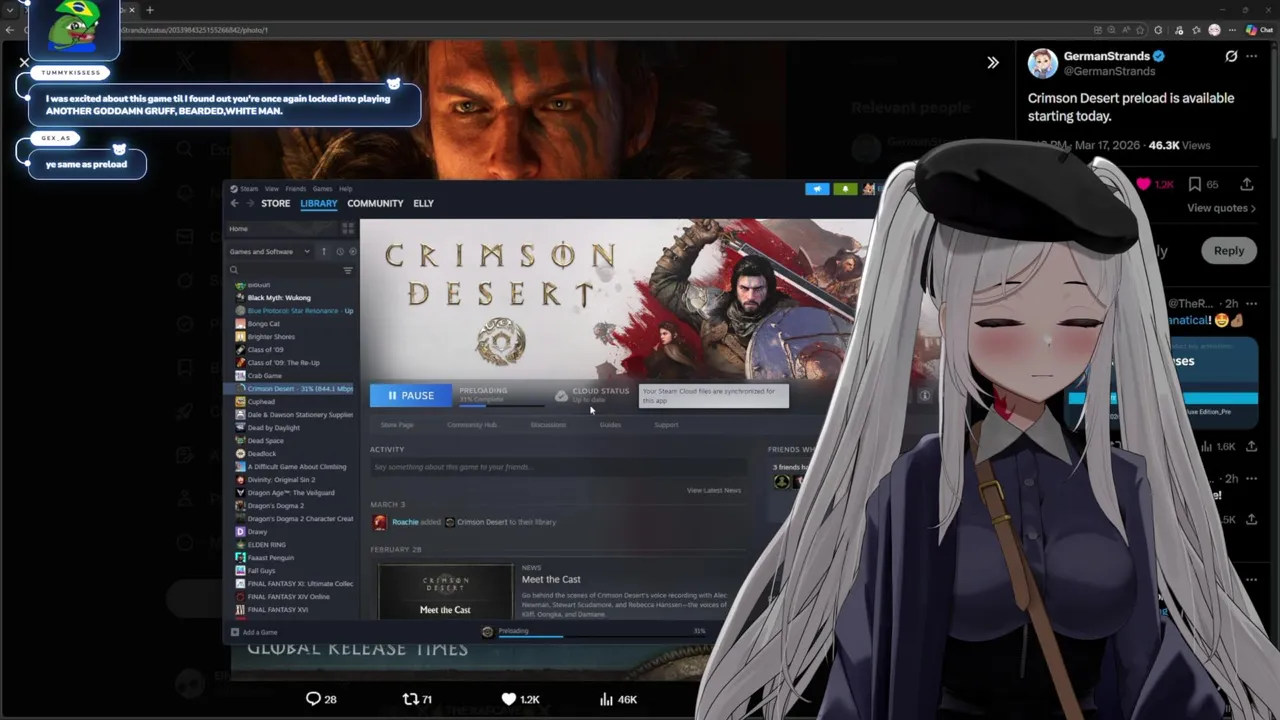Open the Help menu in Steam
Screen dimensions: 1280x720
pos(345,188)
